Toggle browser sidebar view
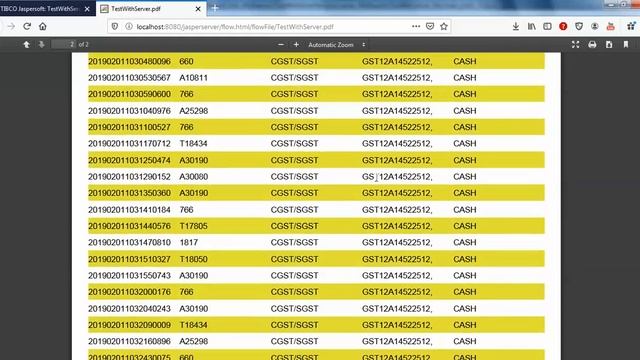Viewport: 640px width, 360px height. point(547,27)
